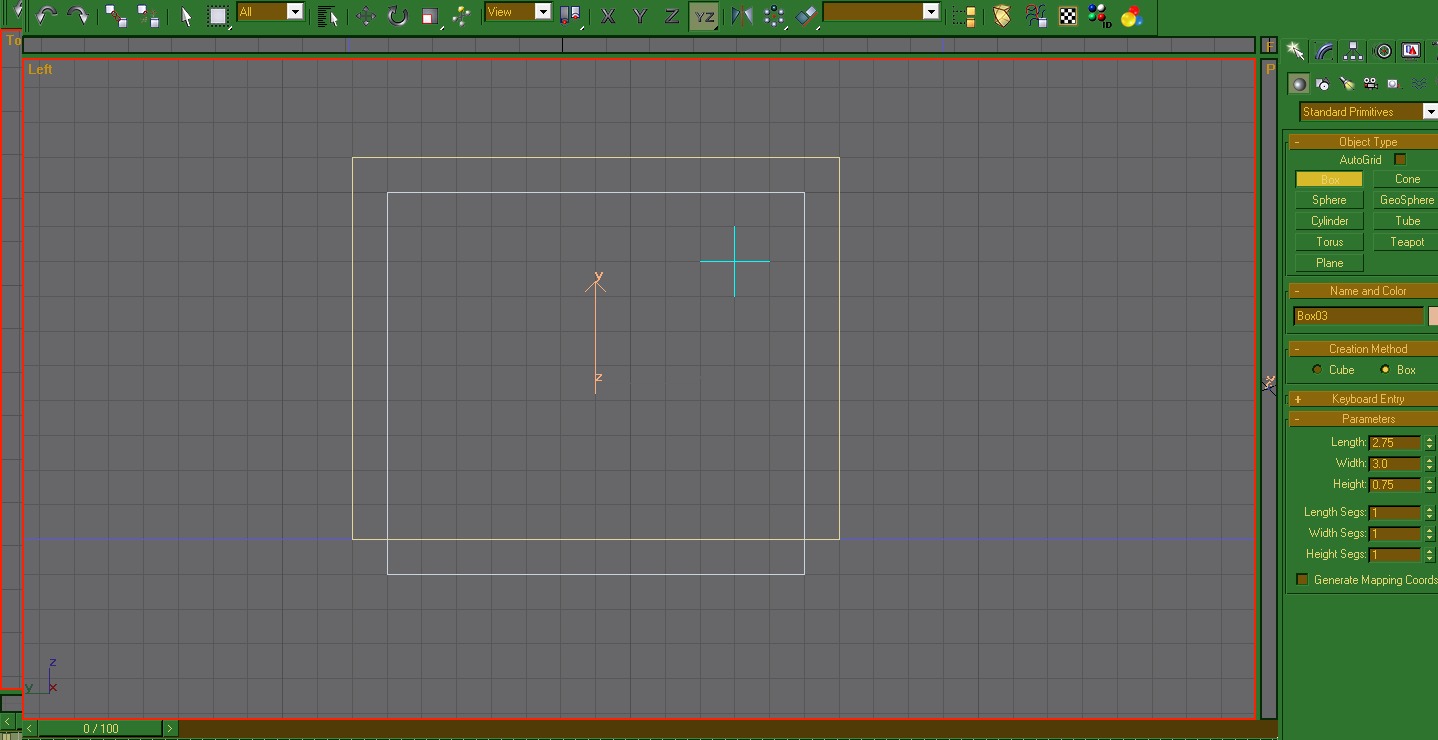Restrict transform to X axis

tap(608, 15)
